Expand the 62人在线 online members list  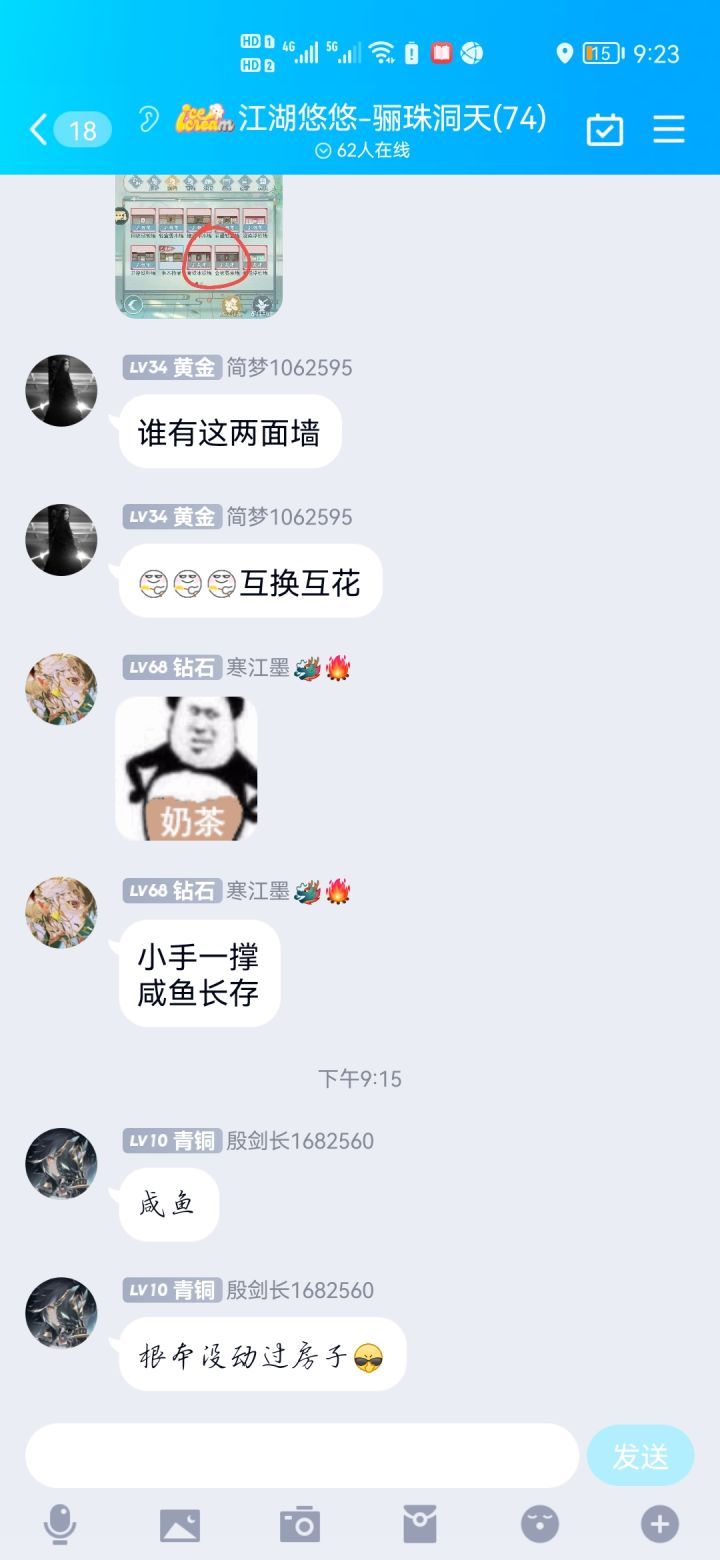(x=362, y=151)
